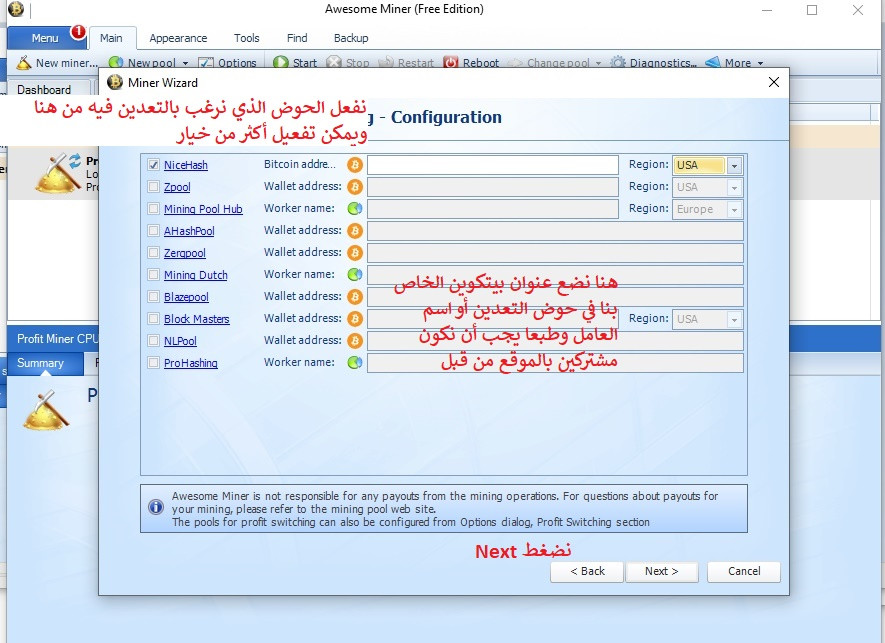Enable the NLPool checkbox
The height and width of the screenshot is (643, 885).
[x=153, y=340]
